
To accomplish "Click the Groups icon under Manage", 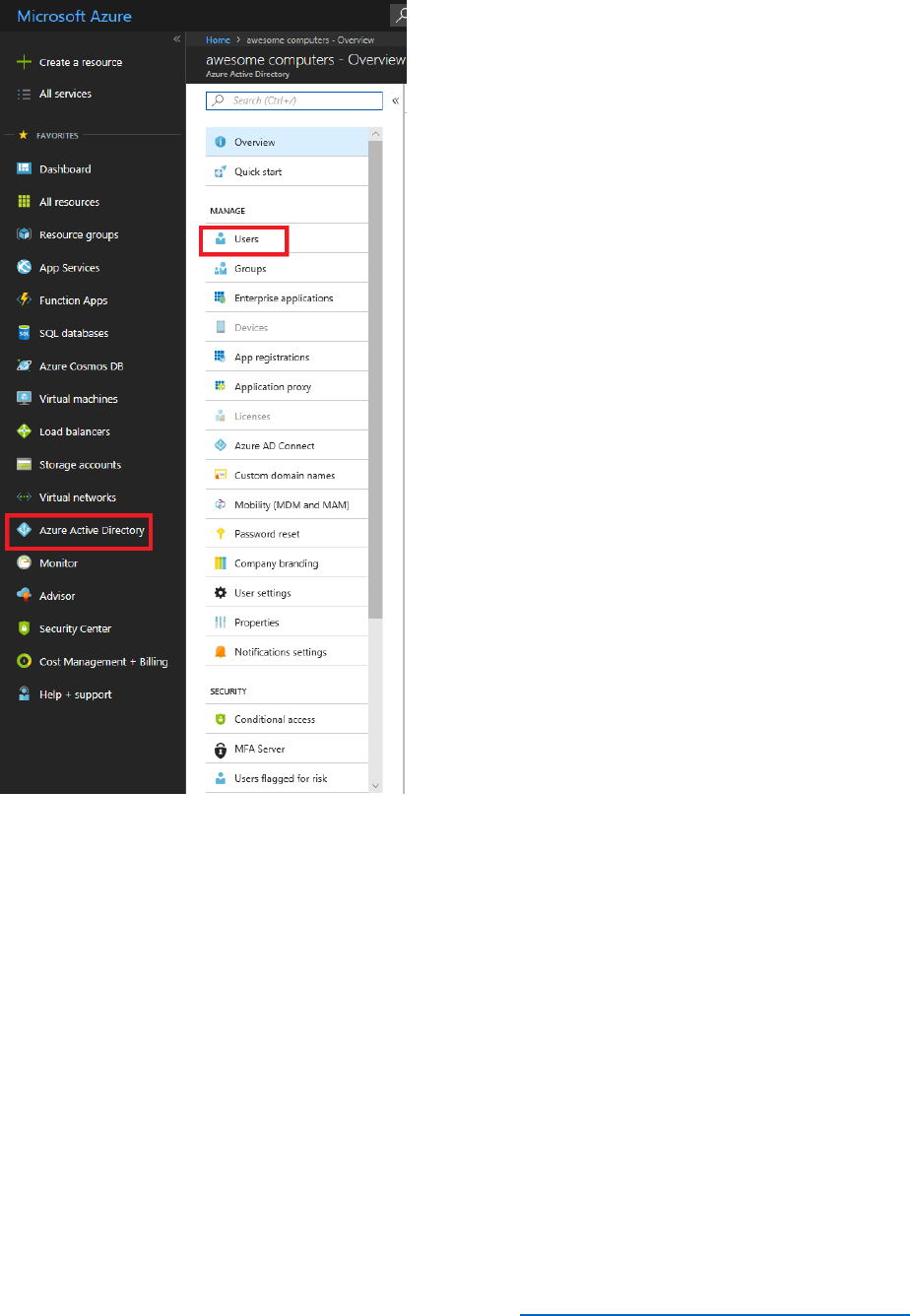I will (x=221, y=268).
